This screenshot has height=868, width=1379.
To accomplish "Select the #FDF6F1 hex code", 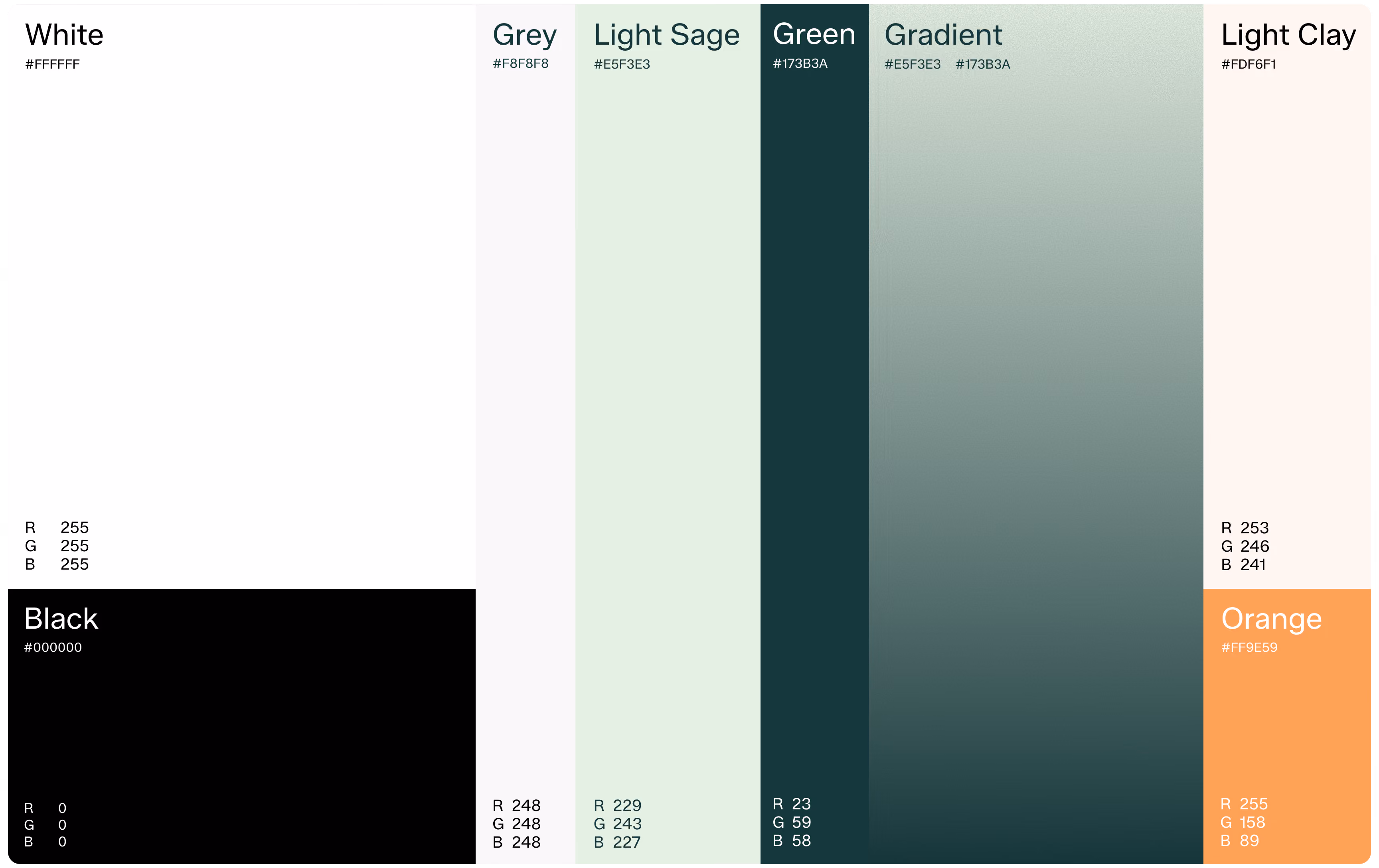I will 1249,64.
